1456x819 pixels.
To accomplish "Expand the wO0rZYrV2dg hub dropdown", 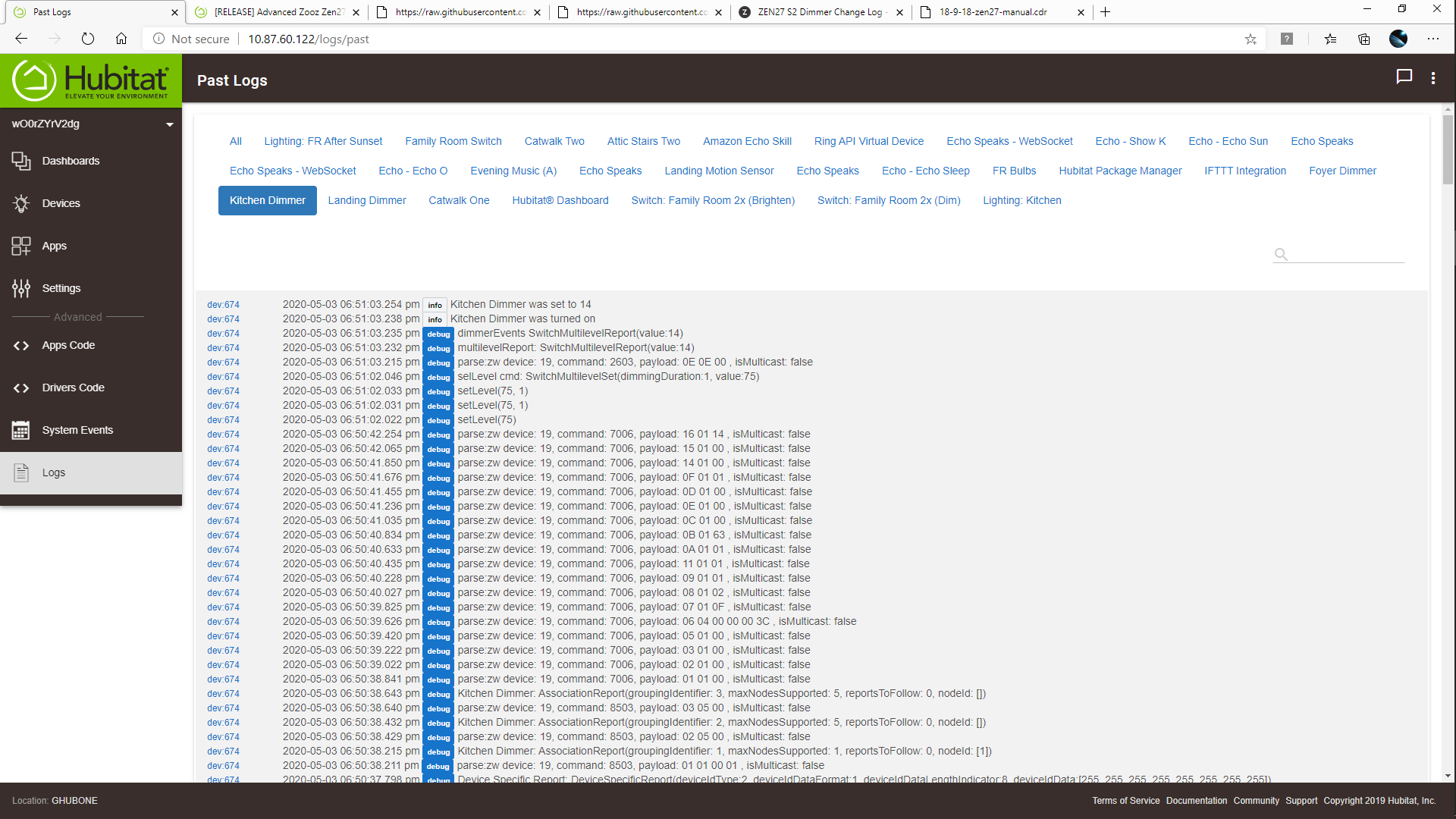I will [x=169, y=124].
